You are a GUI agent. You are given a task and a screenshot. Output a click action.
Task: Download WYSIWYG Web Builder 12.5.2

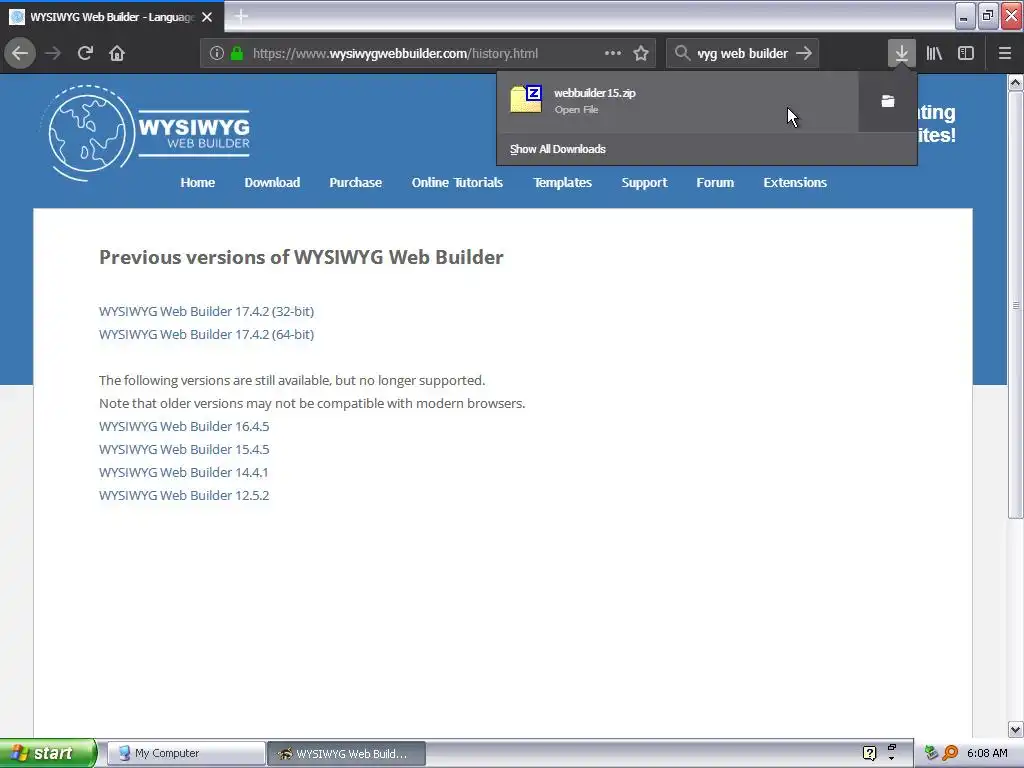pos(184,495)
